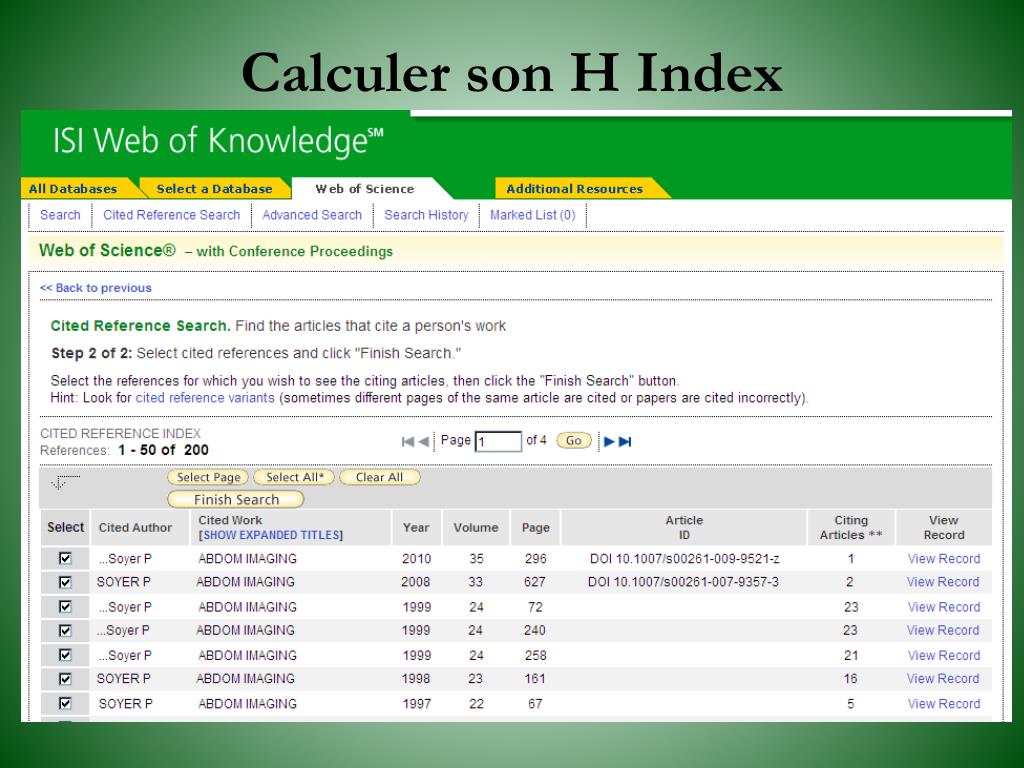This screenshot has height=768, width=1024.
Task: Click the ISI Web of Knowledge logo
Action: 217,141
